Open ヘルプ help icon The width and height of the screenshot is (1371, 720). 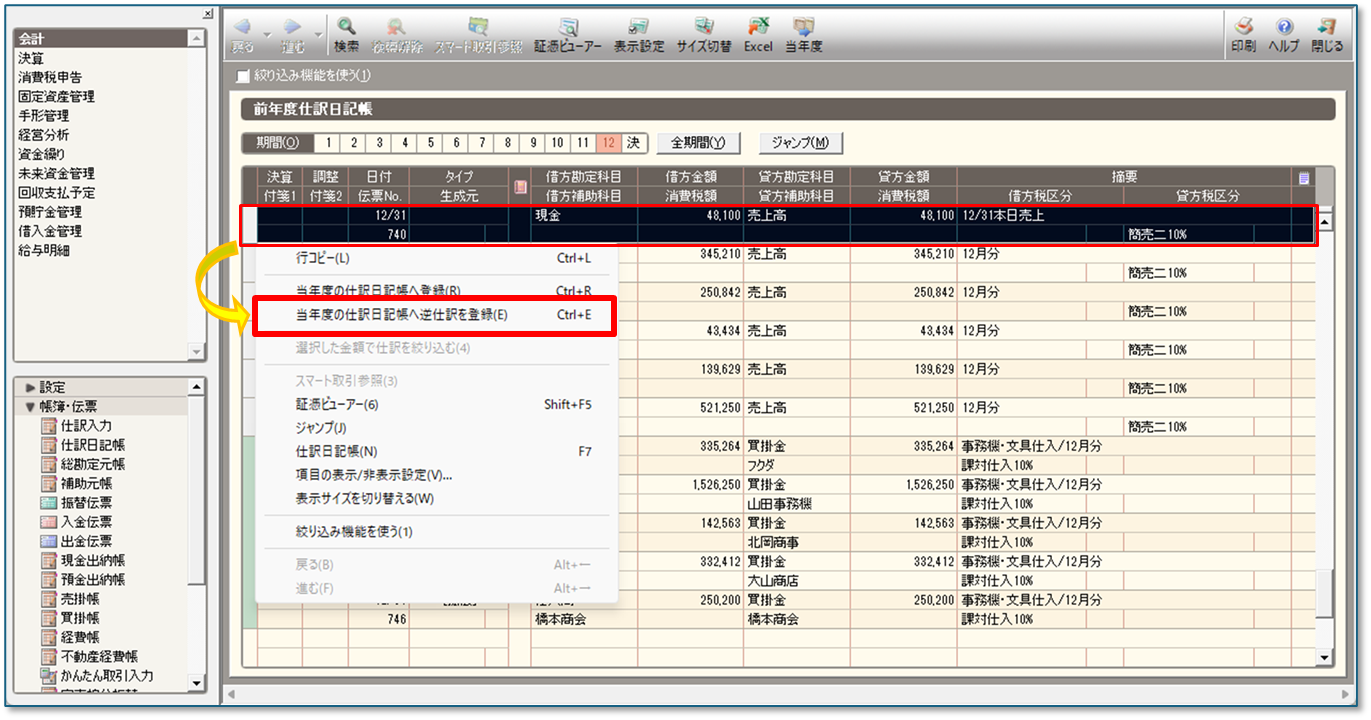1284,33
